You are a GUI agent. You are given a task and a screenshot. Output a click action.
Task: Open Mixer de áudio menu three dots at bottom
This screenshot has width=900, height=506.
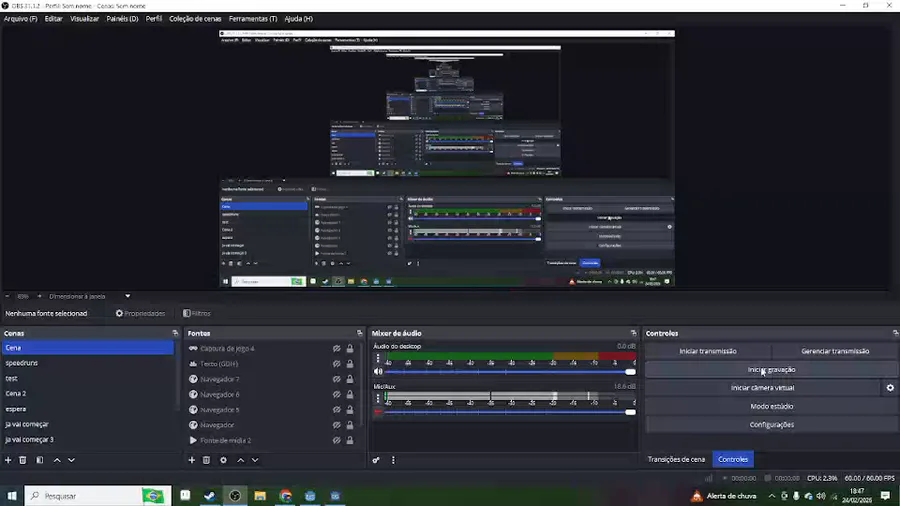click(x=393, y=460)
